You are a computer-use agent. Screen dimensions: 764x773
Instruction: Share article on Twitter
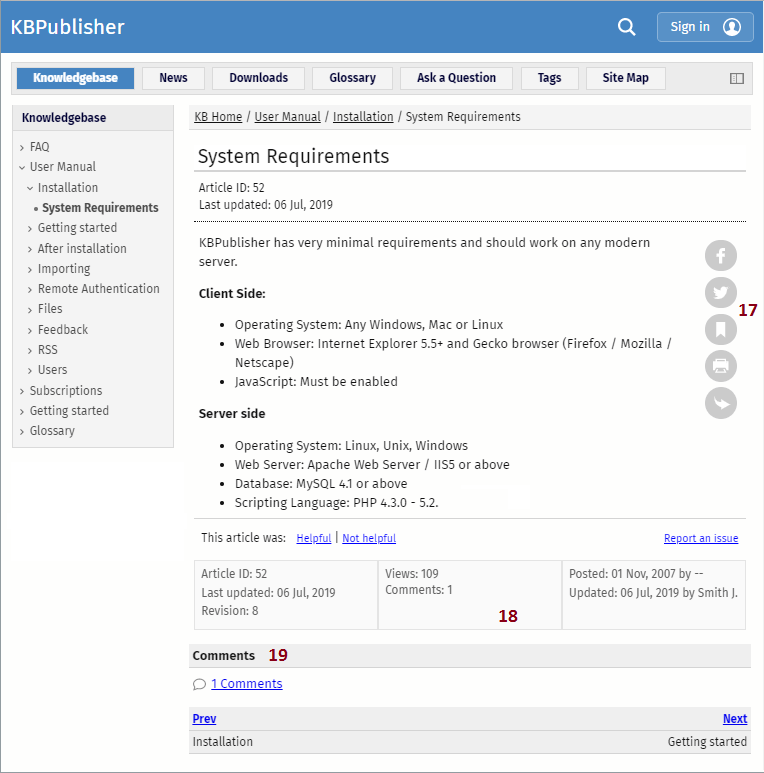[721, 292]
